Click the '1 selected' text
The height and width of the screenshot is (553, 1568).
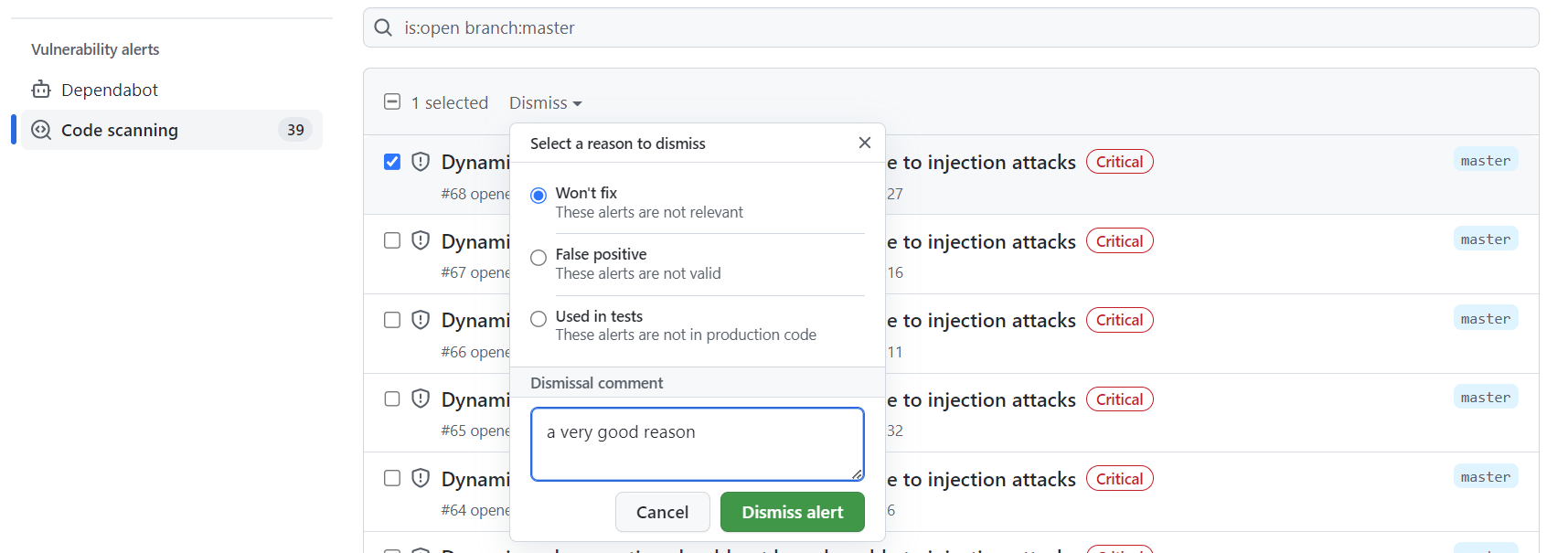click(450, 102)
